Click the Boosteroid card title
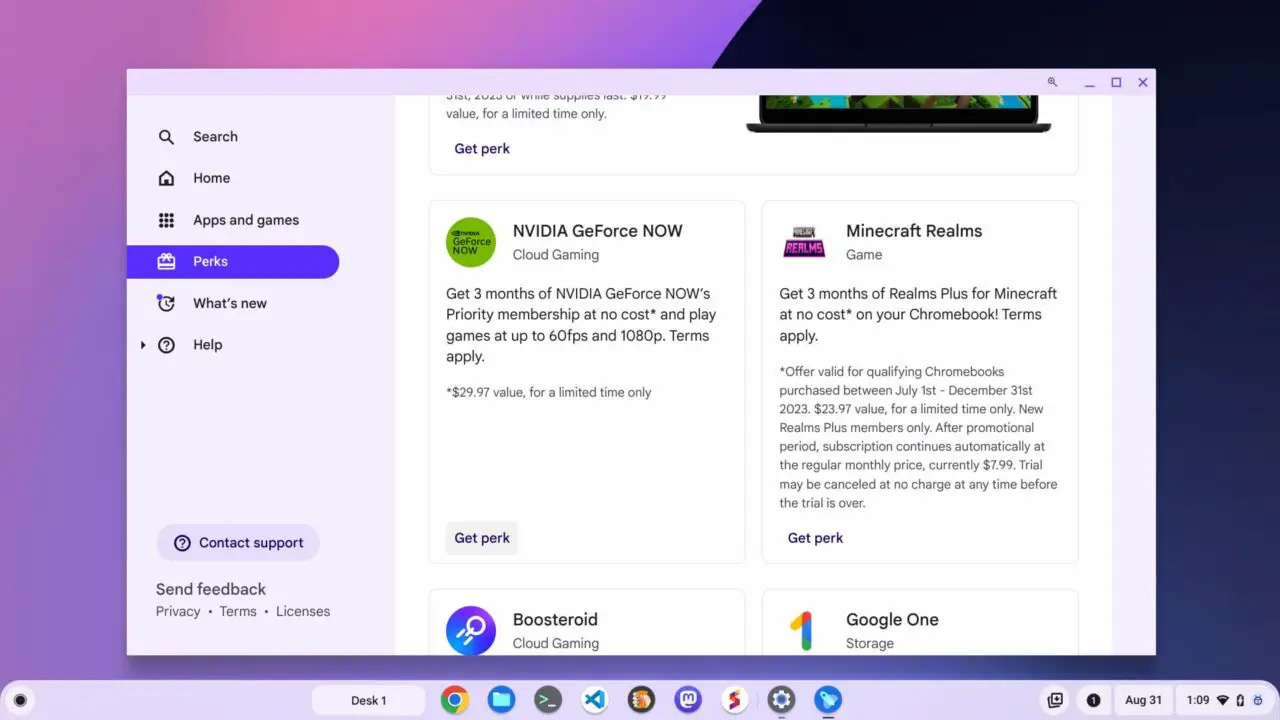The width and height of the screenshot is (1280, 720). tap(555, 620)
